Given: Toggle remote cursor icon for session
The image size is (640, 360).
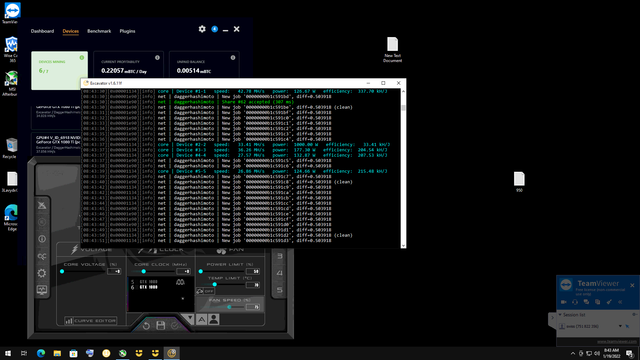Looking at the screenshot, I should coord(627,326).
